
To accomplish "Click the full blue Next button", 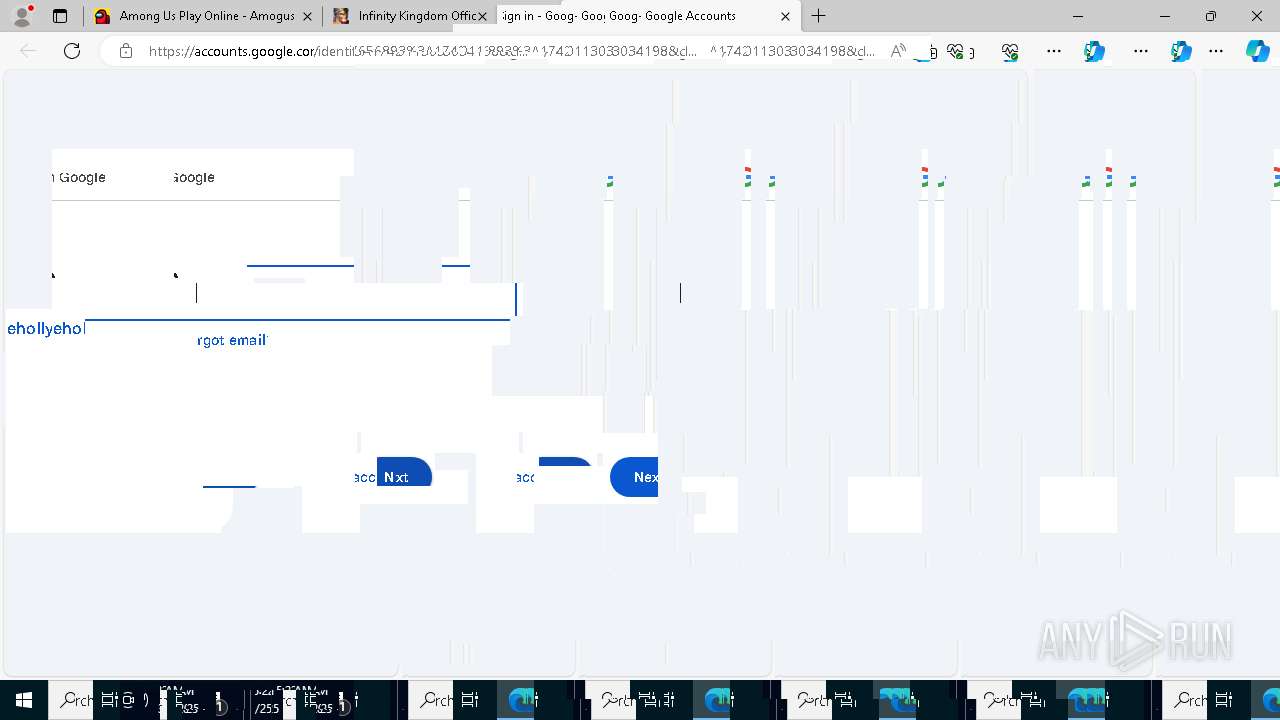I will (x=634, y=477).
